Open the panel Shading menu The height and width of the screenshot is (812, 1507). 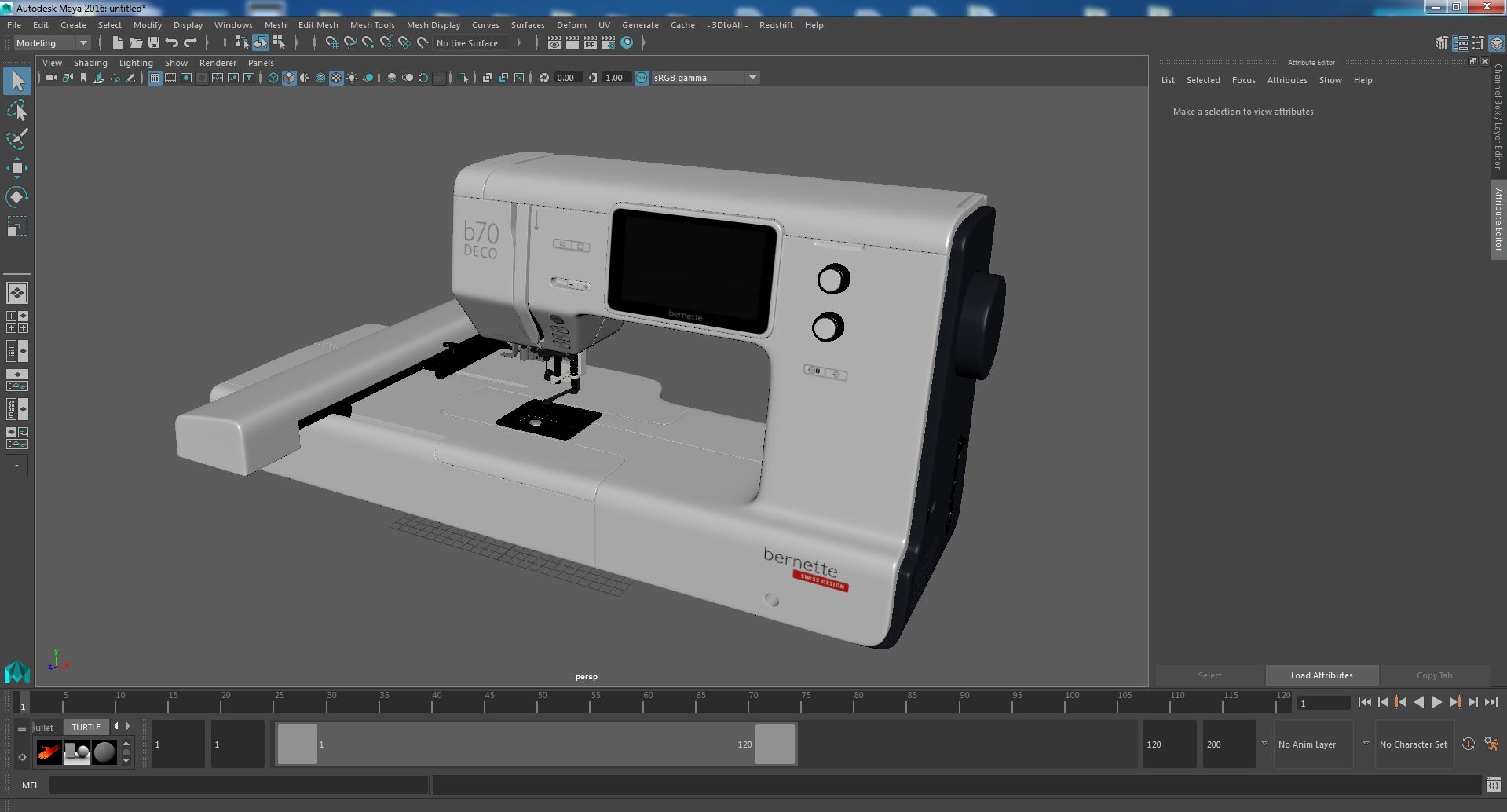90,63
